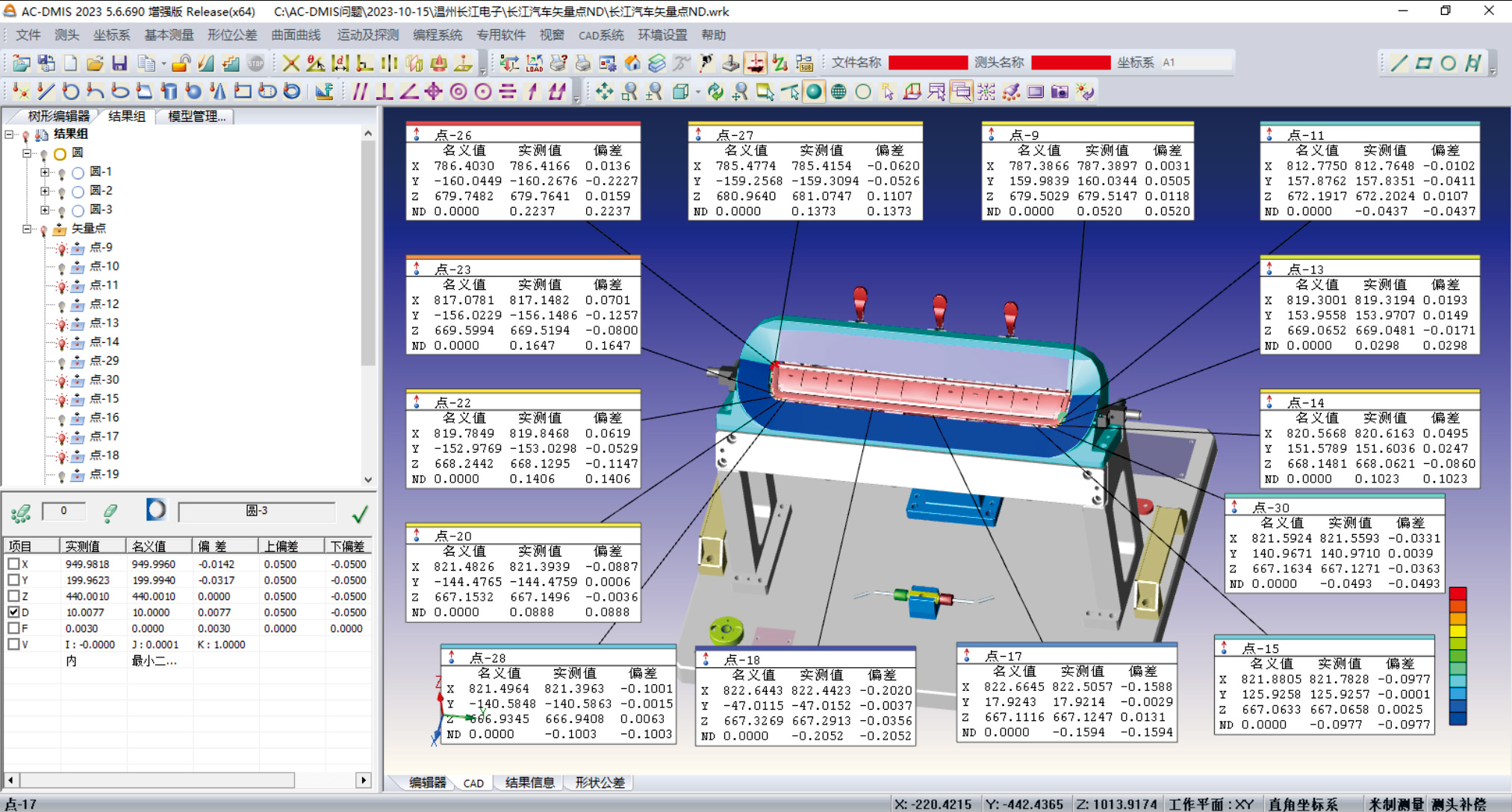Click the save file icon
This screenshot has height=812, width=1512.
click(x=119, y=63)
